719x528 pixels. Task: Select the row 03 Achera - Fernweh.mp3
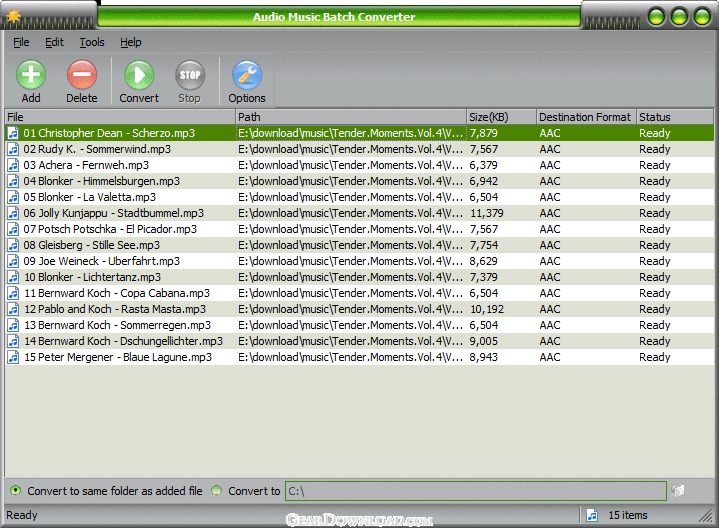click(360, 165)
